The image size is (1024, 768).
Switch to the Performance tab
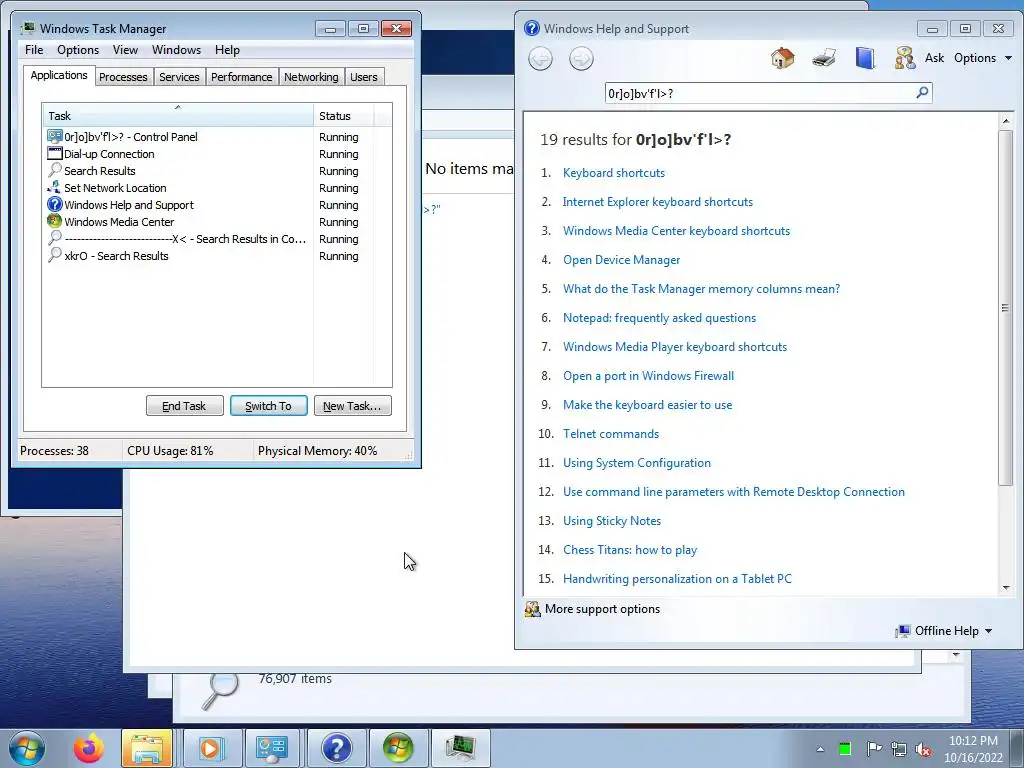click(241, 77)
